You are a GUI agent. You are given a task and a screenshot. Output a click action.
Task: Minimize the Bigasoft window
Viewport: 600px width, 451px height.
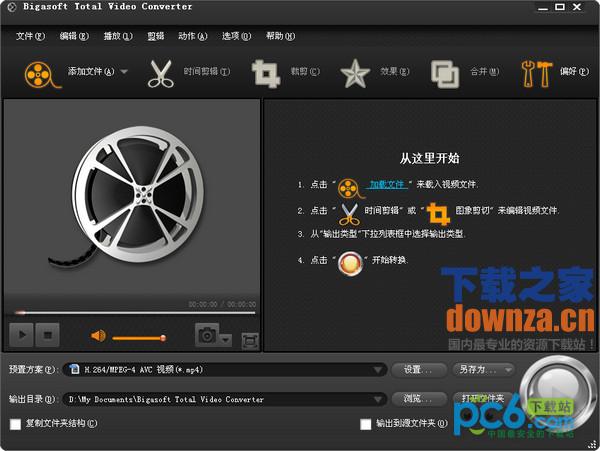[x=543, y=7]
